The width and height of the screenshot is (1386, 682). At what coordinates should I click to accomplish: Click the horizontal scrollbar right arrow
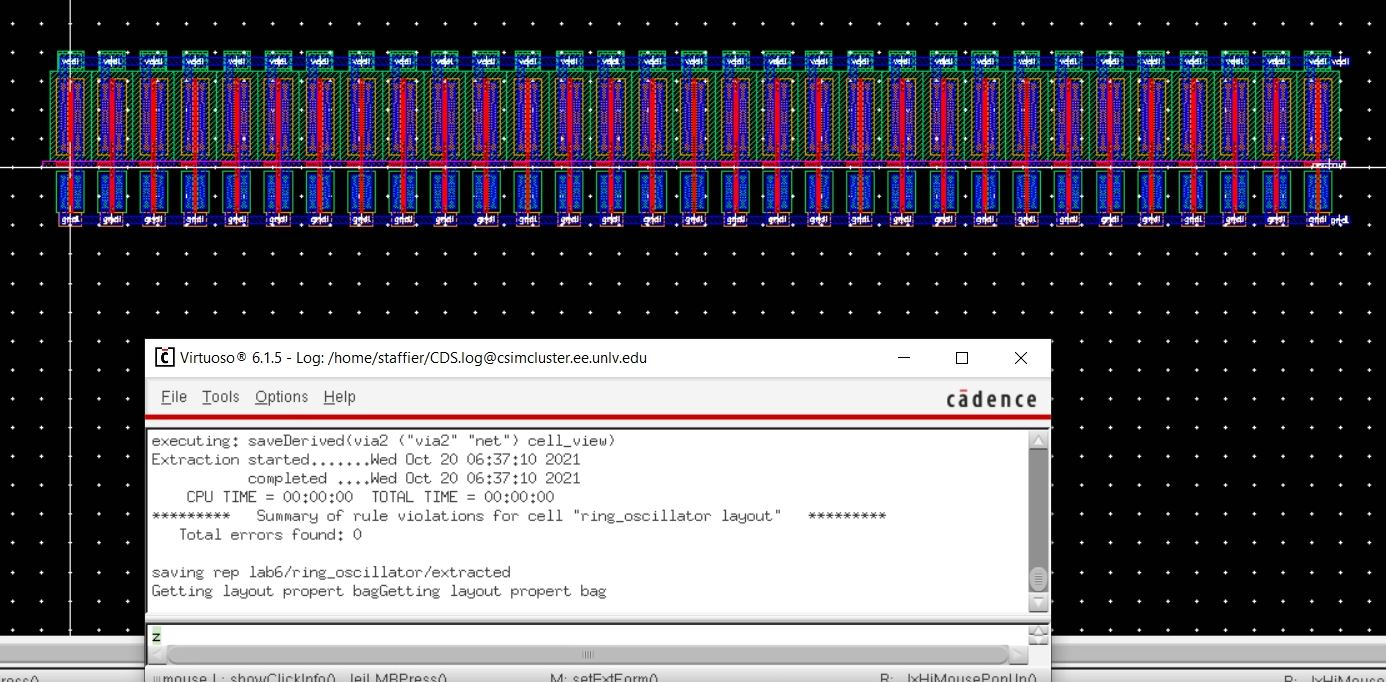1018,656
